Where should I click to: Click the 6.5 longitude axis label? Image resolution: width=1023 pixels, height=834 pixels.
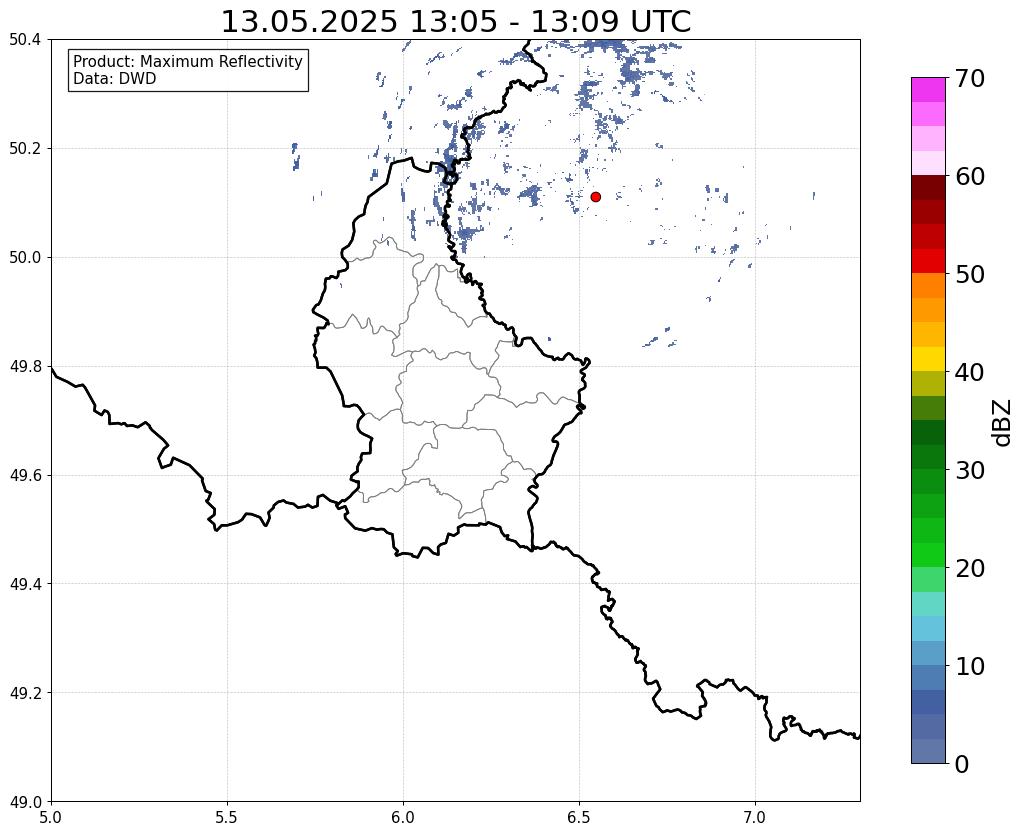coord(579,817)
